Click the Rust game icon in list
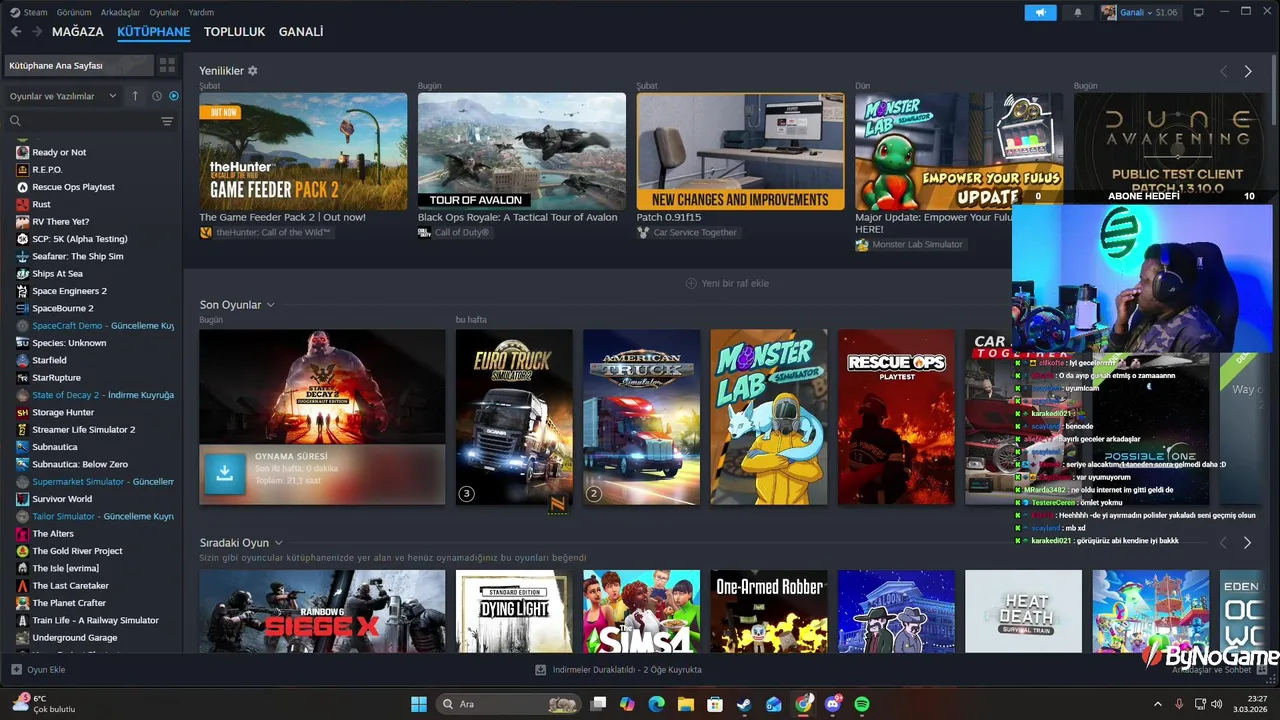Image resolution: width=1280 pixels, height=720 pixels. pyautogui.click(x=22, y=204)
